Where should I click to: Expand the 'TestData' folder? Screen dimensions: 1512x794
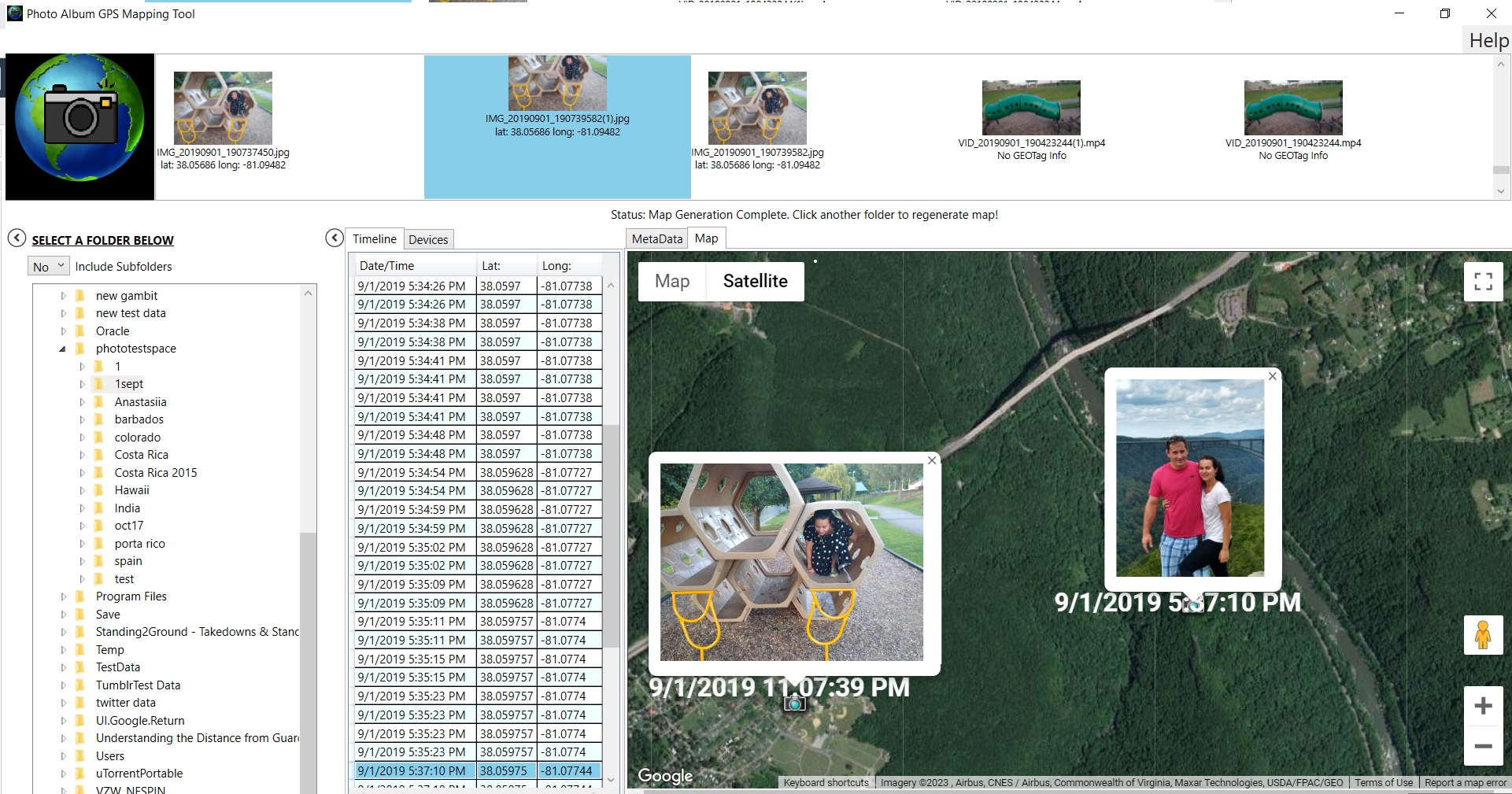pos(63,667)
